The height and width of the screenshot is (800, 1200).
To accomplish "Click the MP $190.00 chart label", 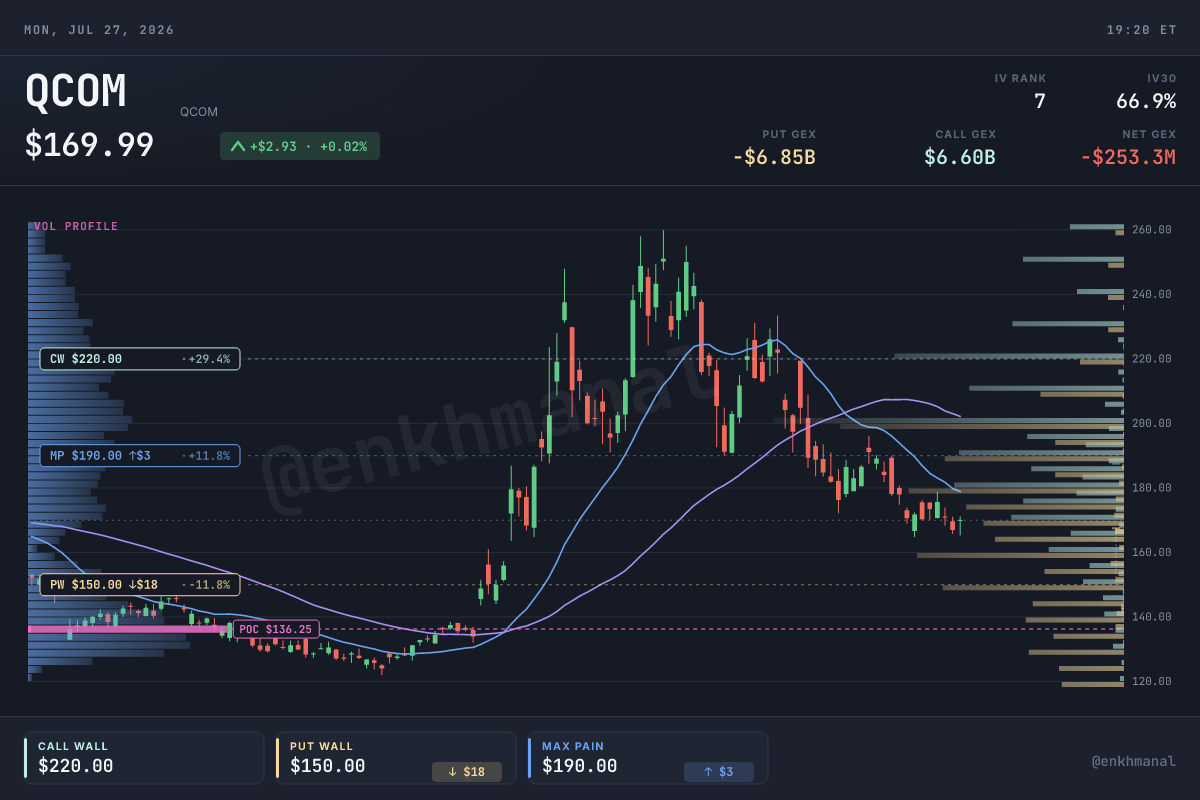I will click(140, 456).
